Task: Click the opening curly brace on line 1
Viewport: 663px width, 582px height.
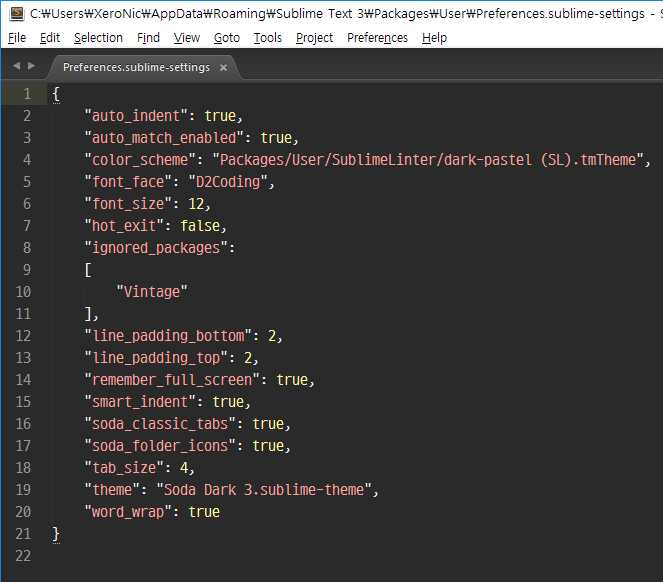Action: pos(55,94)
